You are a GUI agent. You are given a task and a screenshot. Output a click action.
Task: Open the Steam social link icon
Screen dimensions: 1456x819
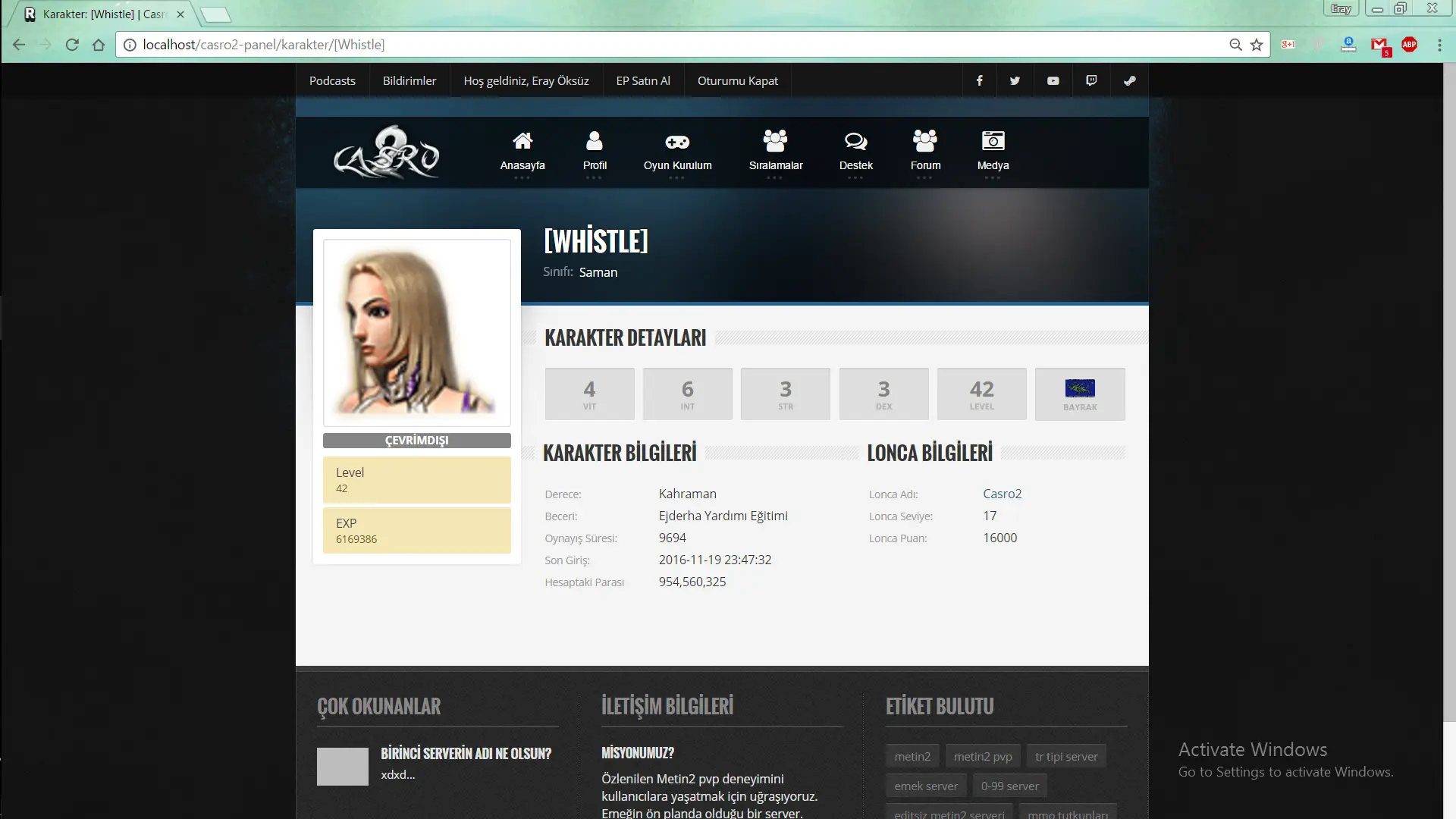[x=1129, y=80]
